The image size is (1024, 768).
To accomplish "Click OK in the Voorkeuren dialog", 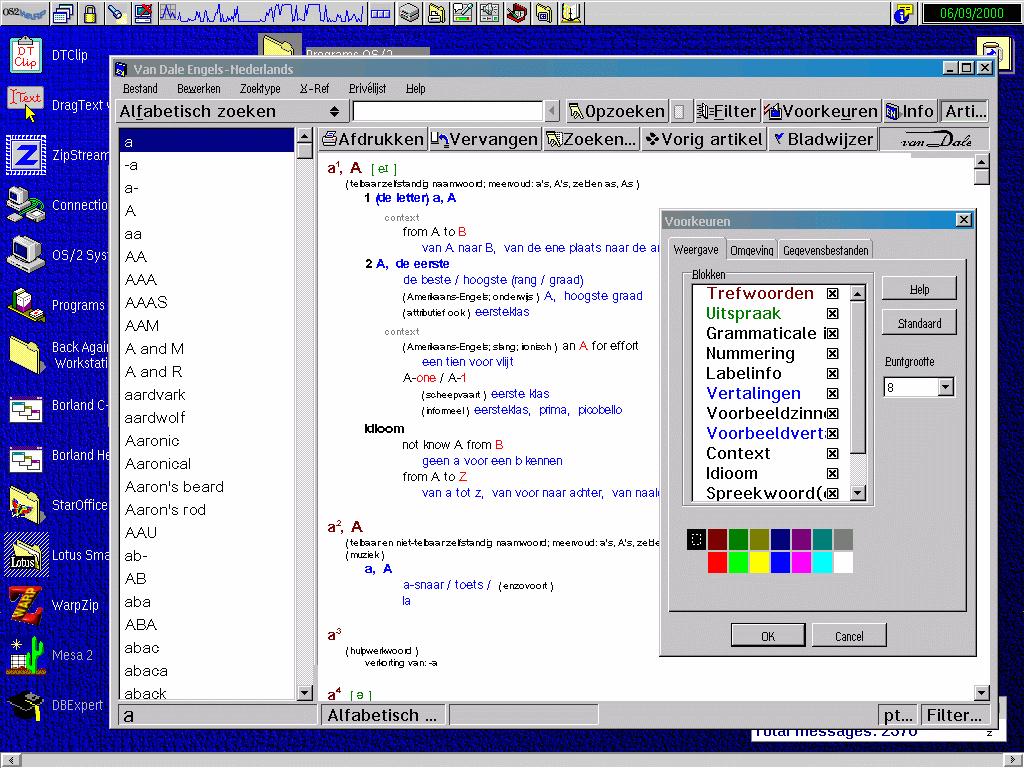I will tap(768, 636).
